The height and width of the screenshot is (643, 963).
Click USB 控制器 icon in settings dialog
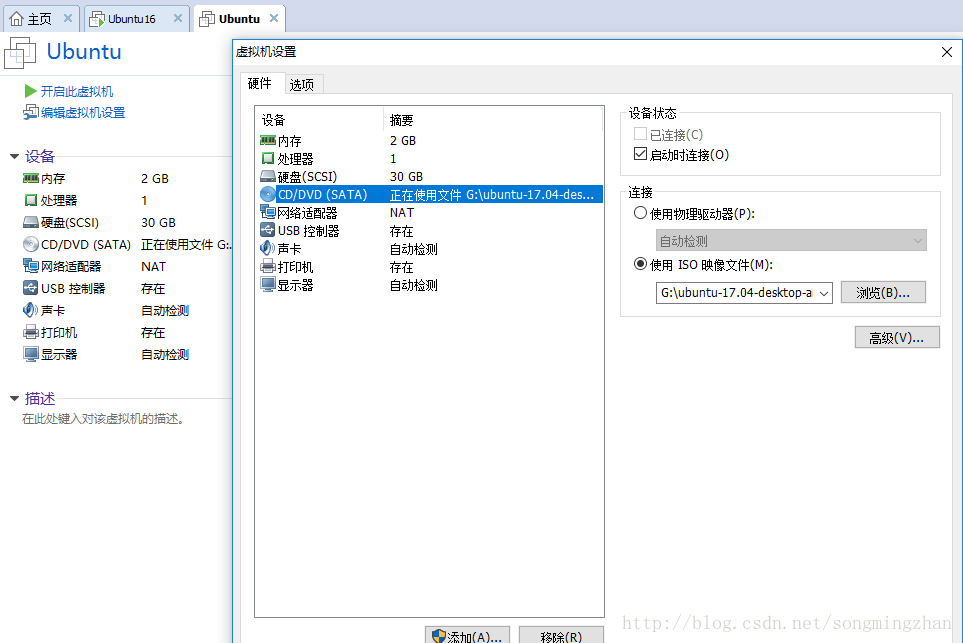pyautogui.click(x=268, y=230)
